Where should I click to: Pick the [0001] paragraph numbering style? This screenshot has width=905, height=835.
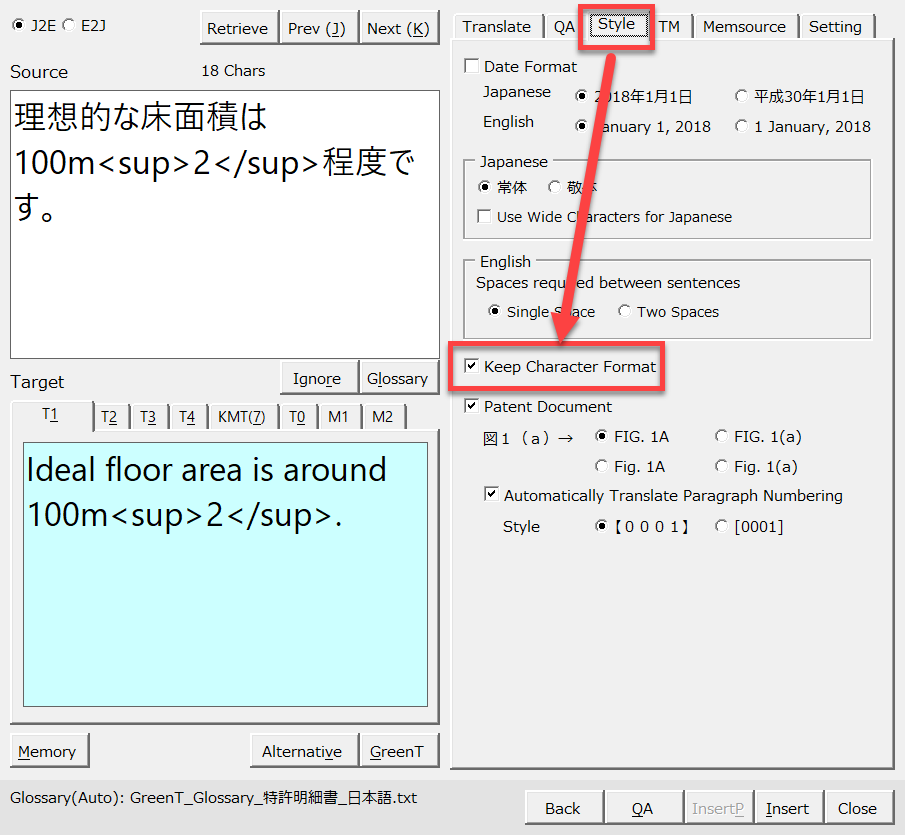(722, 527)
